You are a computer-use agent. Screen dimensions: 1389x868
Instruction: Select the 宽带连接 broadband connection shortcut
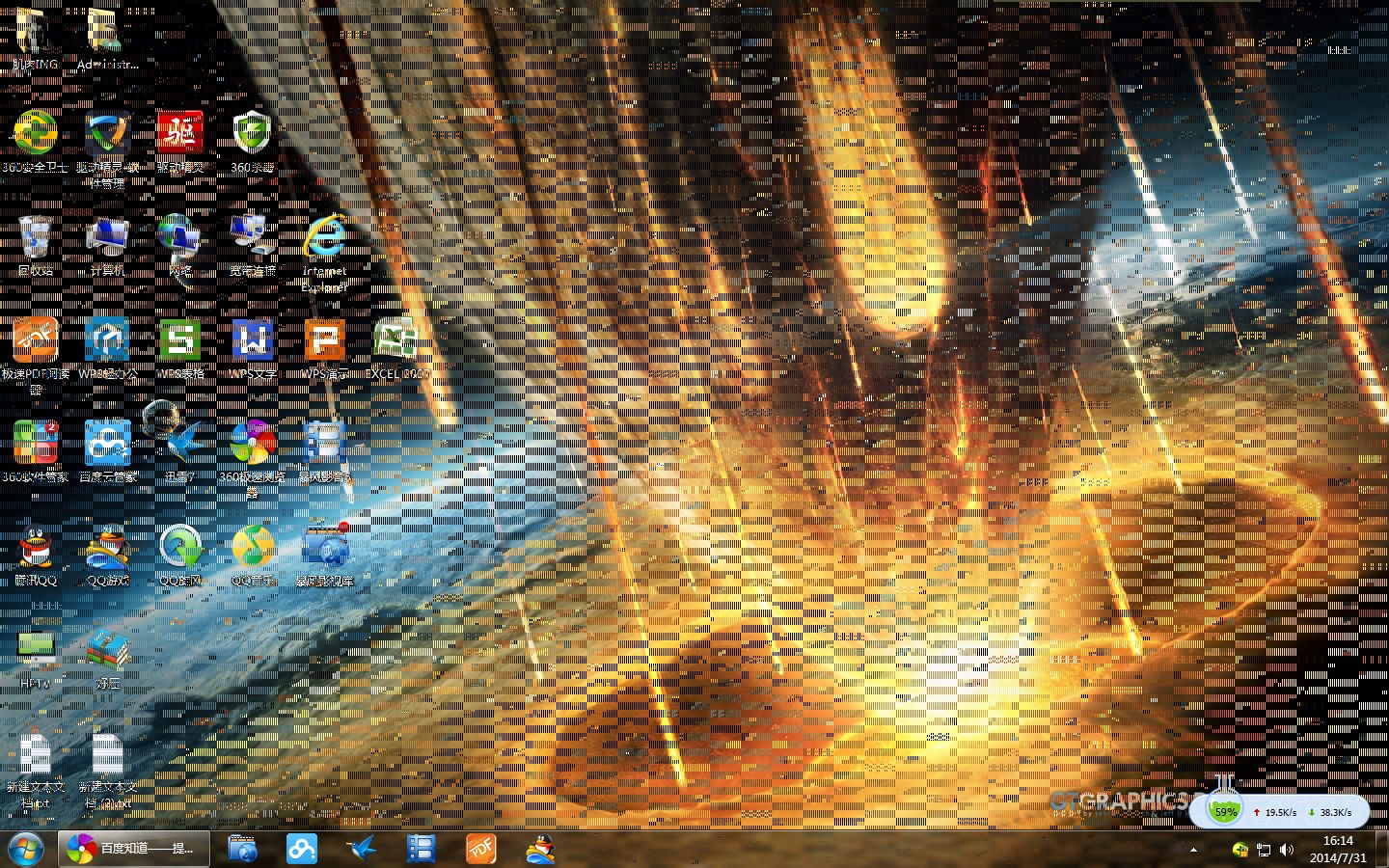(x=253, y=246)
